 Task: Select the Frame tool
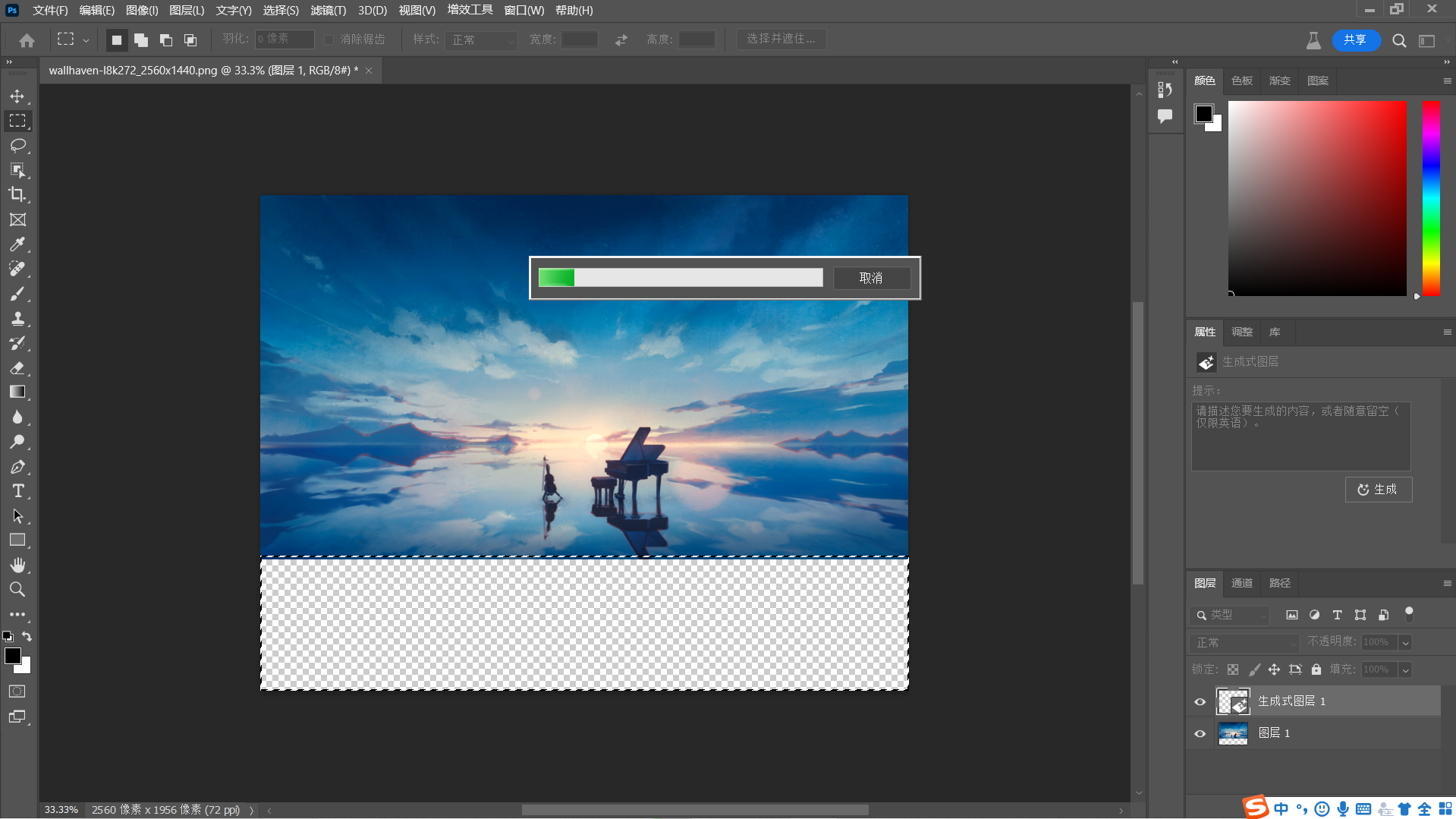(x=17, y=219)
